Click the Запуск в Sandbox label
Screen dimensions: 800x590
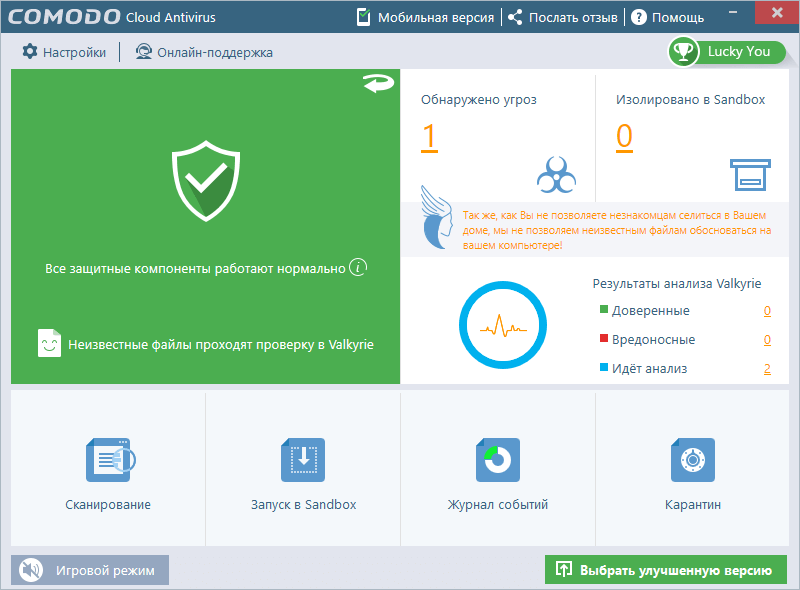303,504
